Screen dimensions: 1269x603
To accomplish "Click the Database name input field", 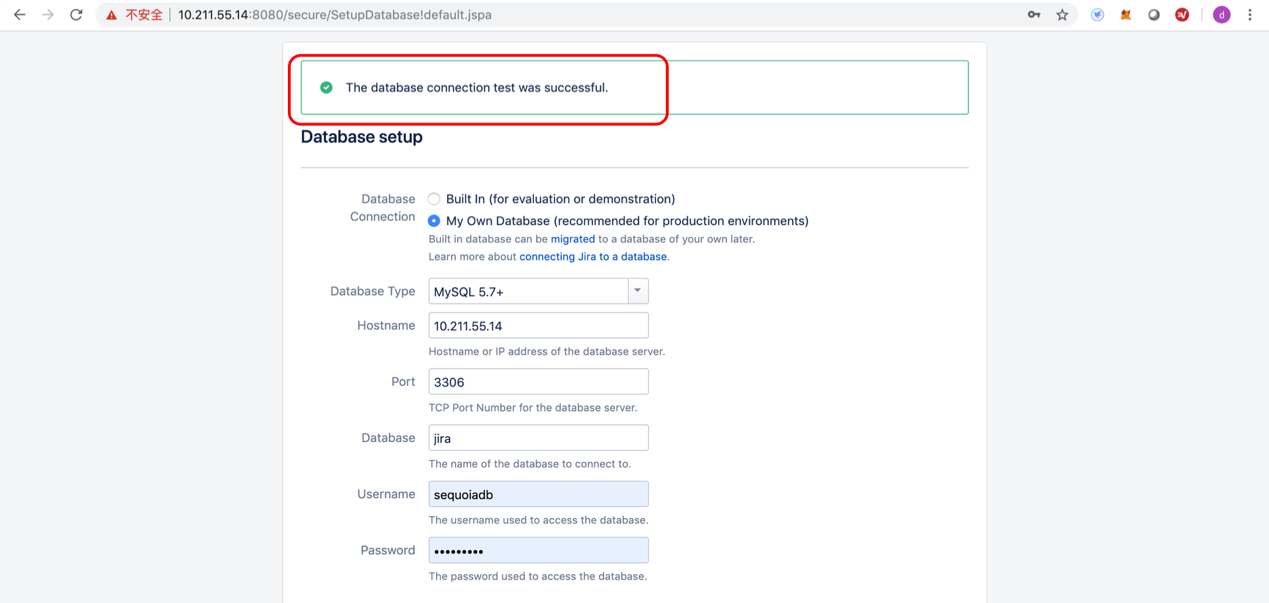I will point(538,438).
